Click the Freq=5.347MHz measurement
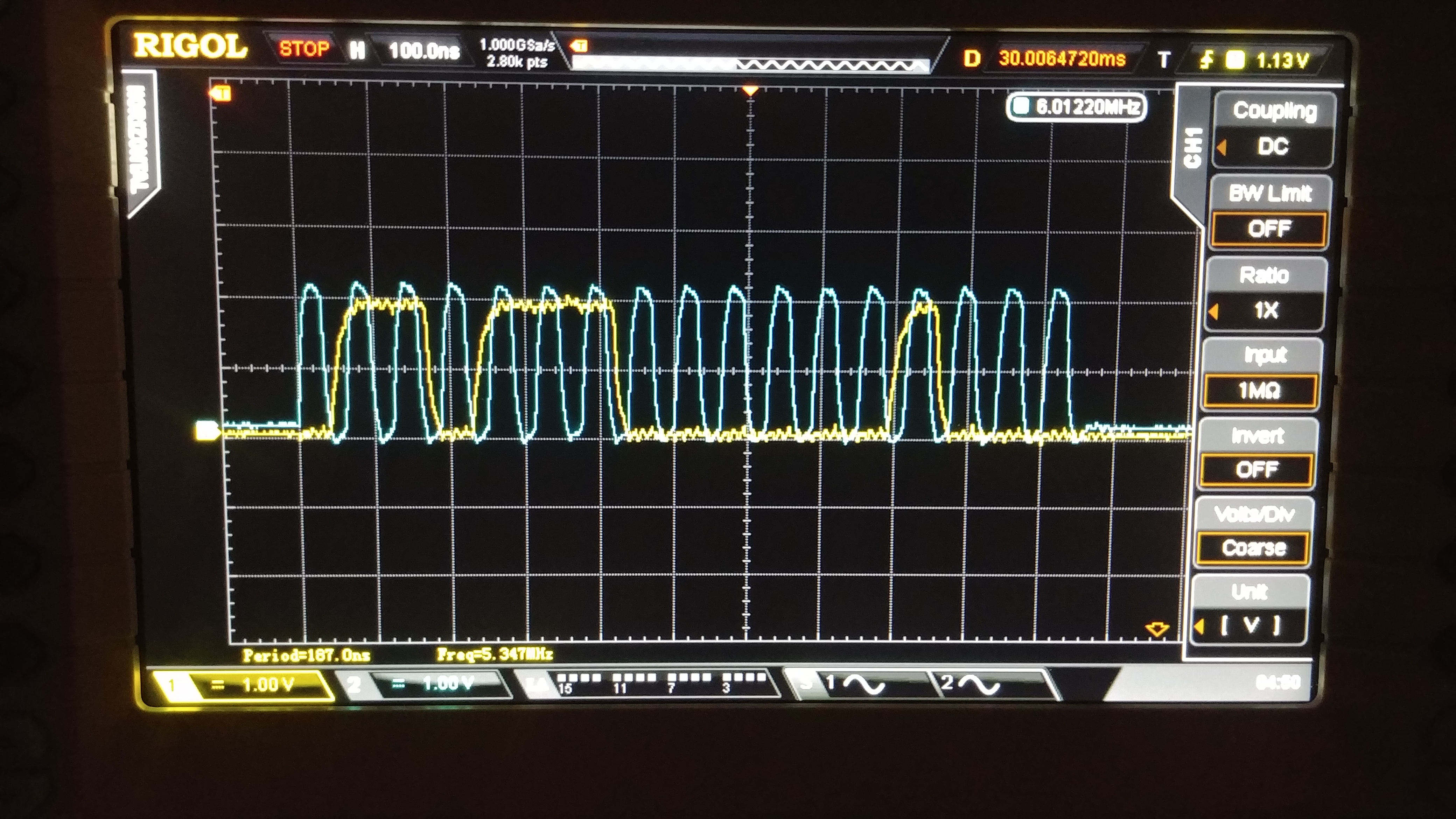Screen dimensions: 1456x819 (495, 654)
